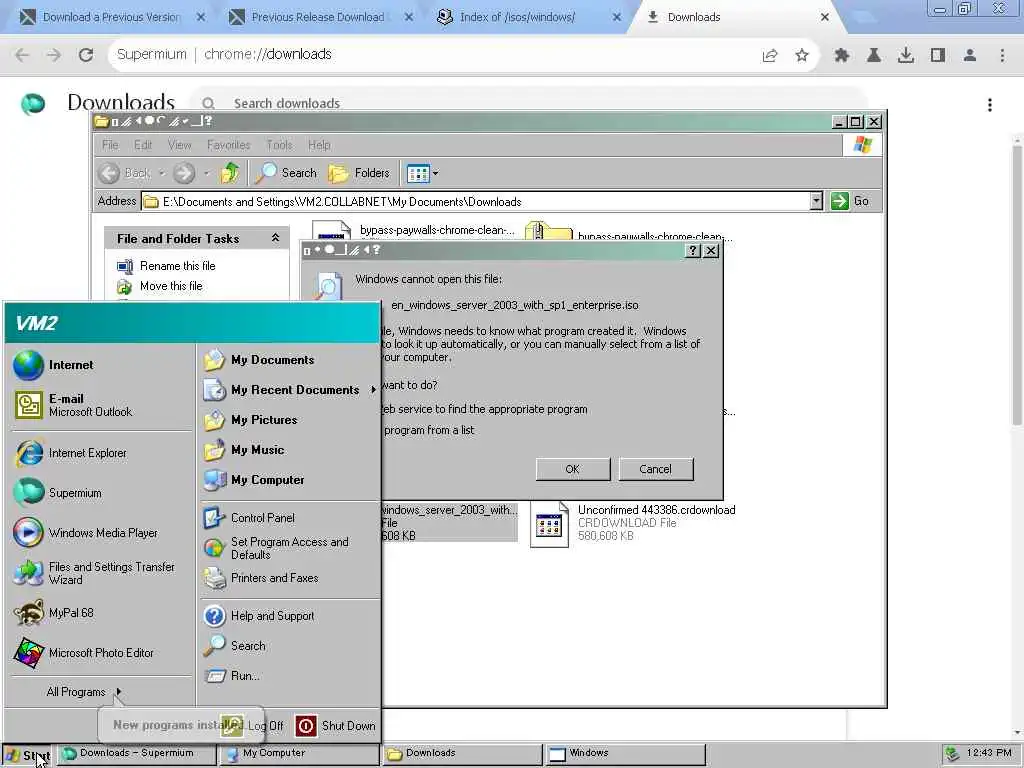Click Go button beside address bar
The image size is (1024, 768).
(850, 201)
